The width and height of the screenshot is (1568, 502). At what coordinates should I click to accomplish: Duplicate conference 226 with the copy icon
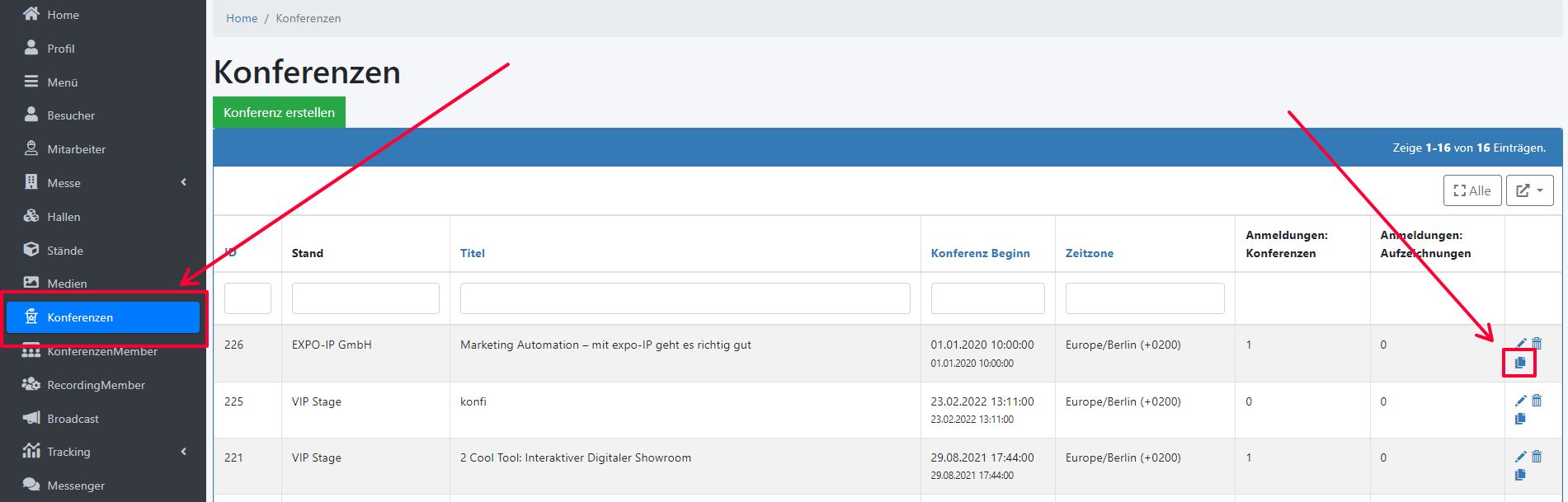click(x=1520, y=363)
